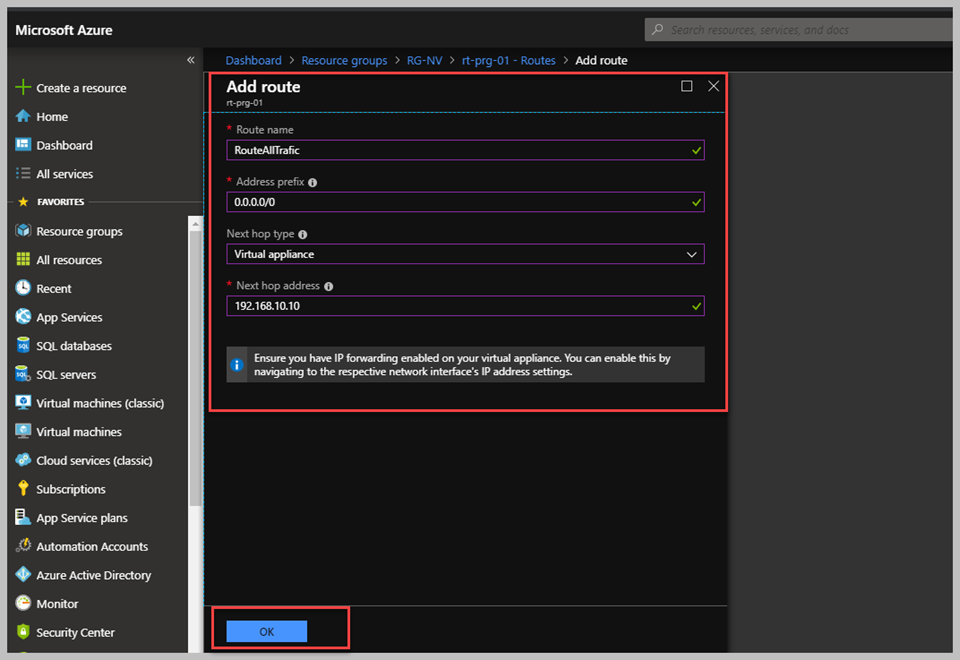Viewport: 960px width, 660px height.
Task: Close the Add route blade
Action: point(713,86)
